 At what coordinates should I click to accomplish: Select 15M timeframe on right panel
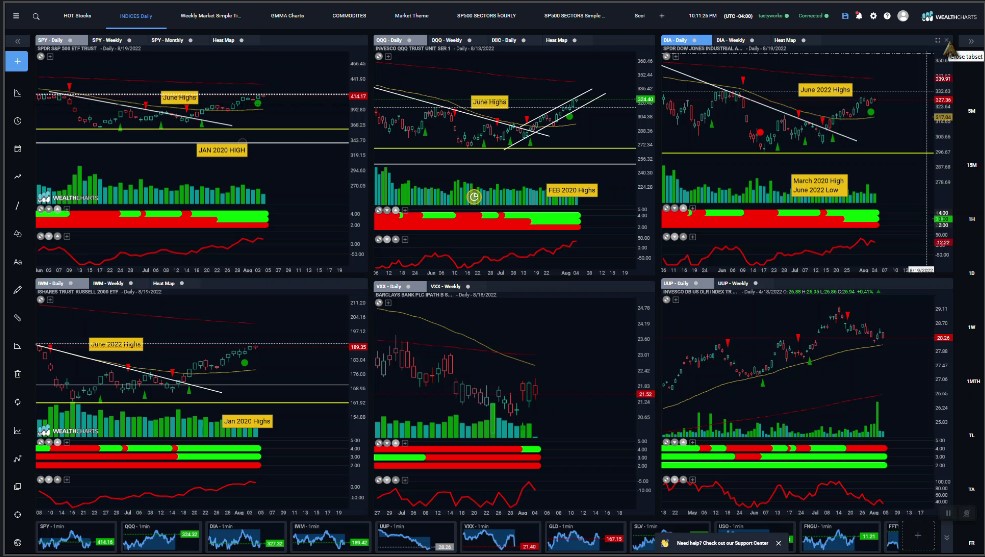(x=972, y=165)
